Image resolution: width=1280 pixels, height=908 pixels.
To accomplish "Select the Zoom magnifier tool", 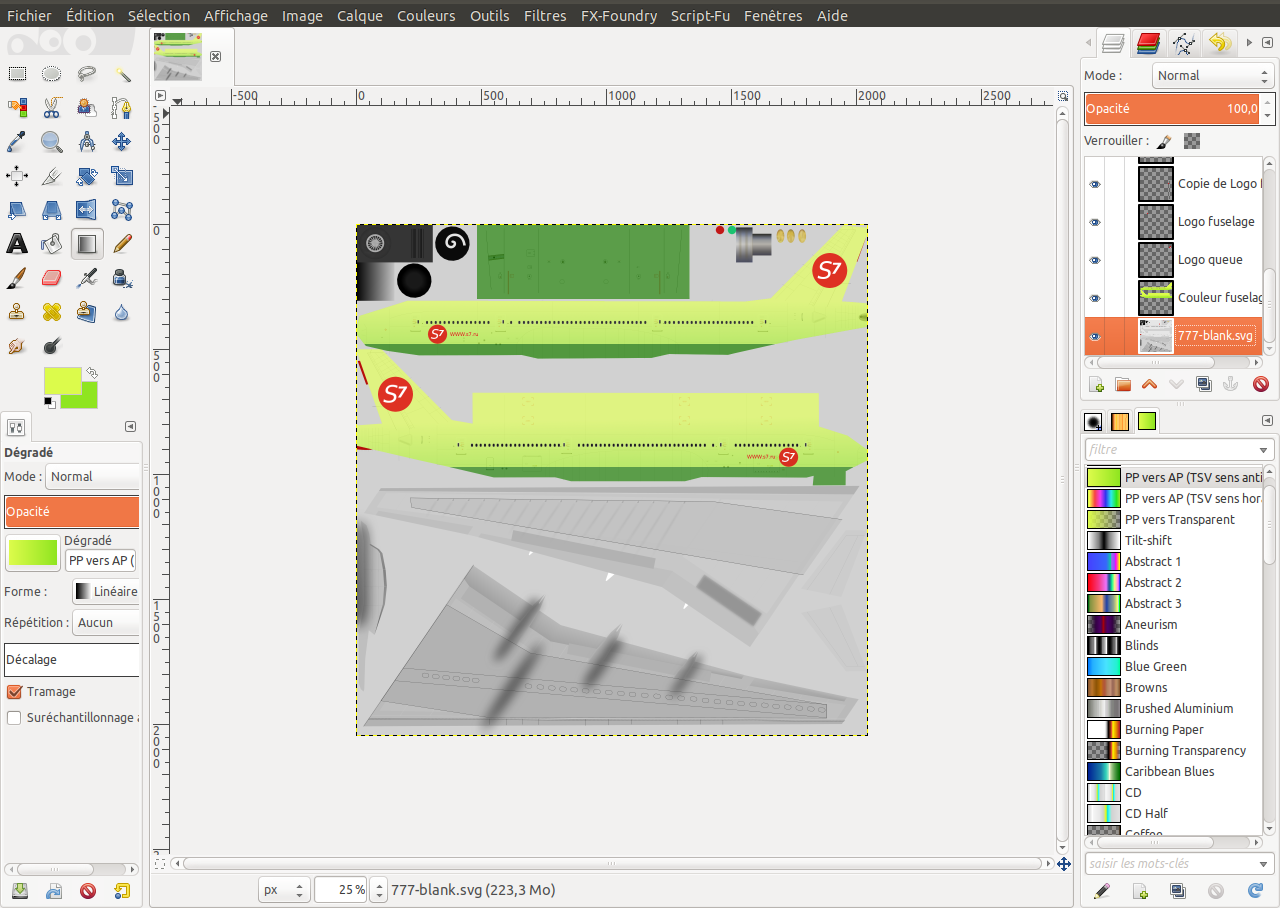I will tap(52, 141).
